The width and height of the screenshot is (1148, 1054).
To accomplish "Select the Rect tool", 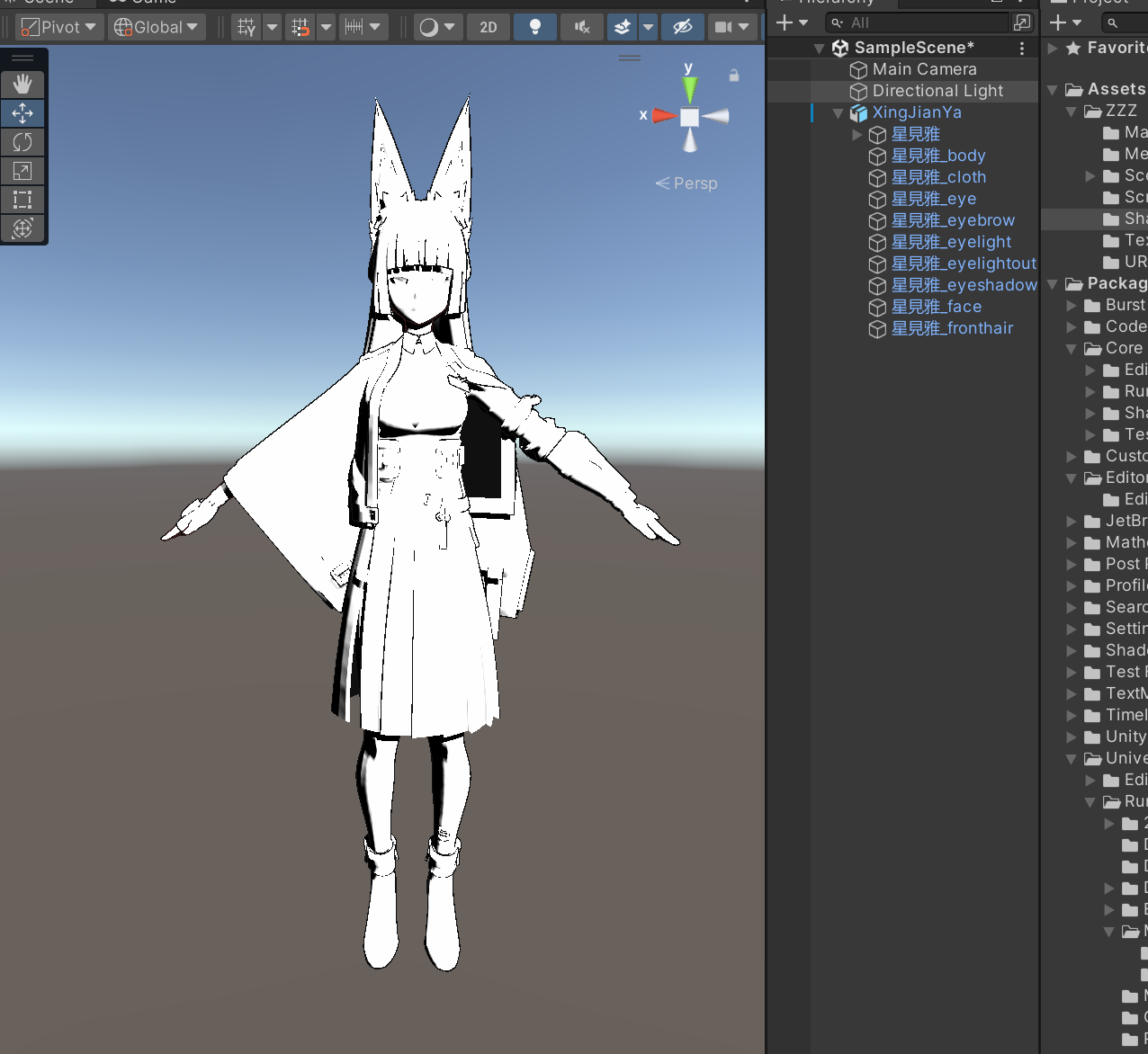I will pos(22,200).
